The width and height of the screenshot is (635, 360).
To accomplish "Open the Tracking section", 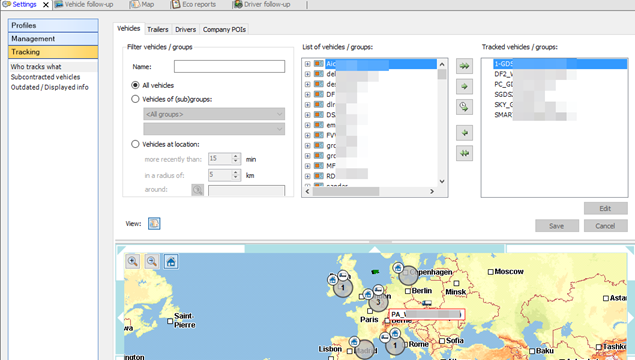I will (x=53, y=52).
